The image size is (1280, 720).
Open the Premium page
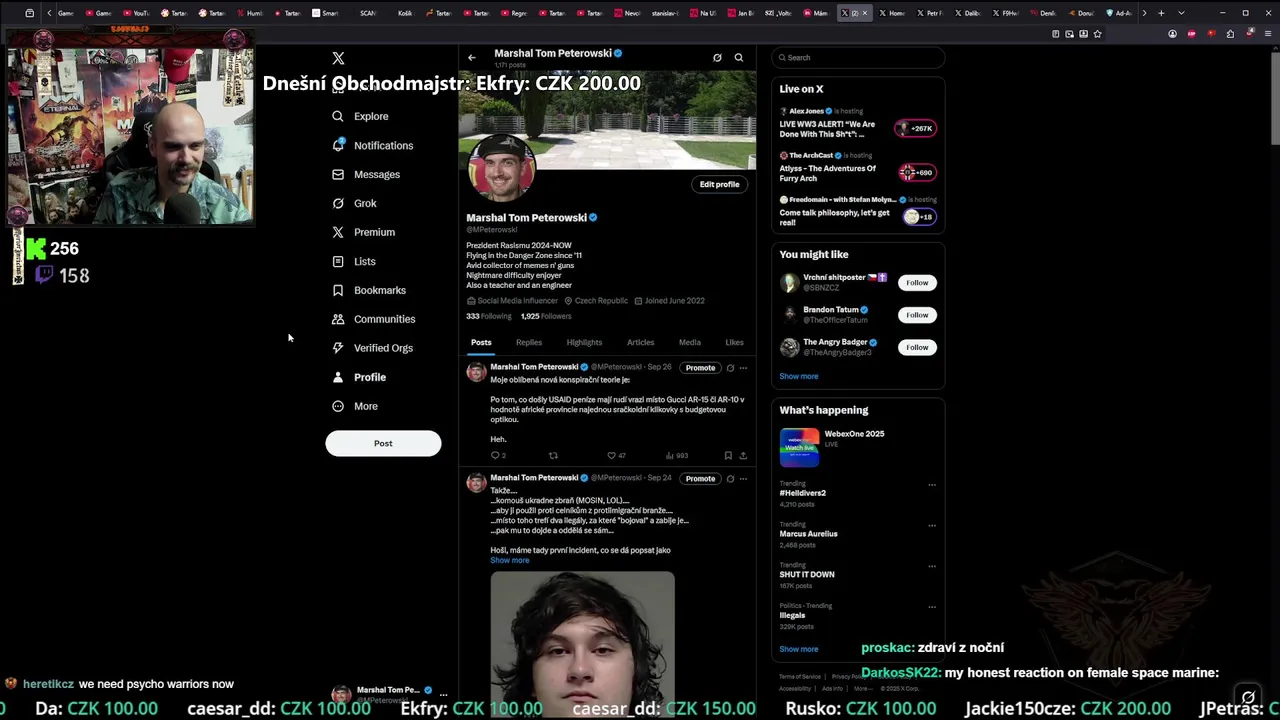364,232
